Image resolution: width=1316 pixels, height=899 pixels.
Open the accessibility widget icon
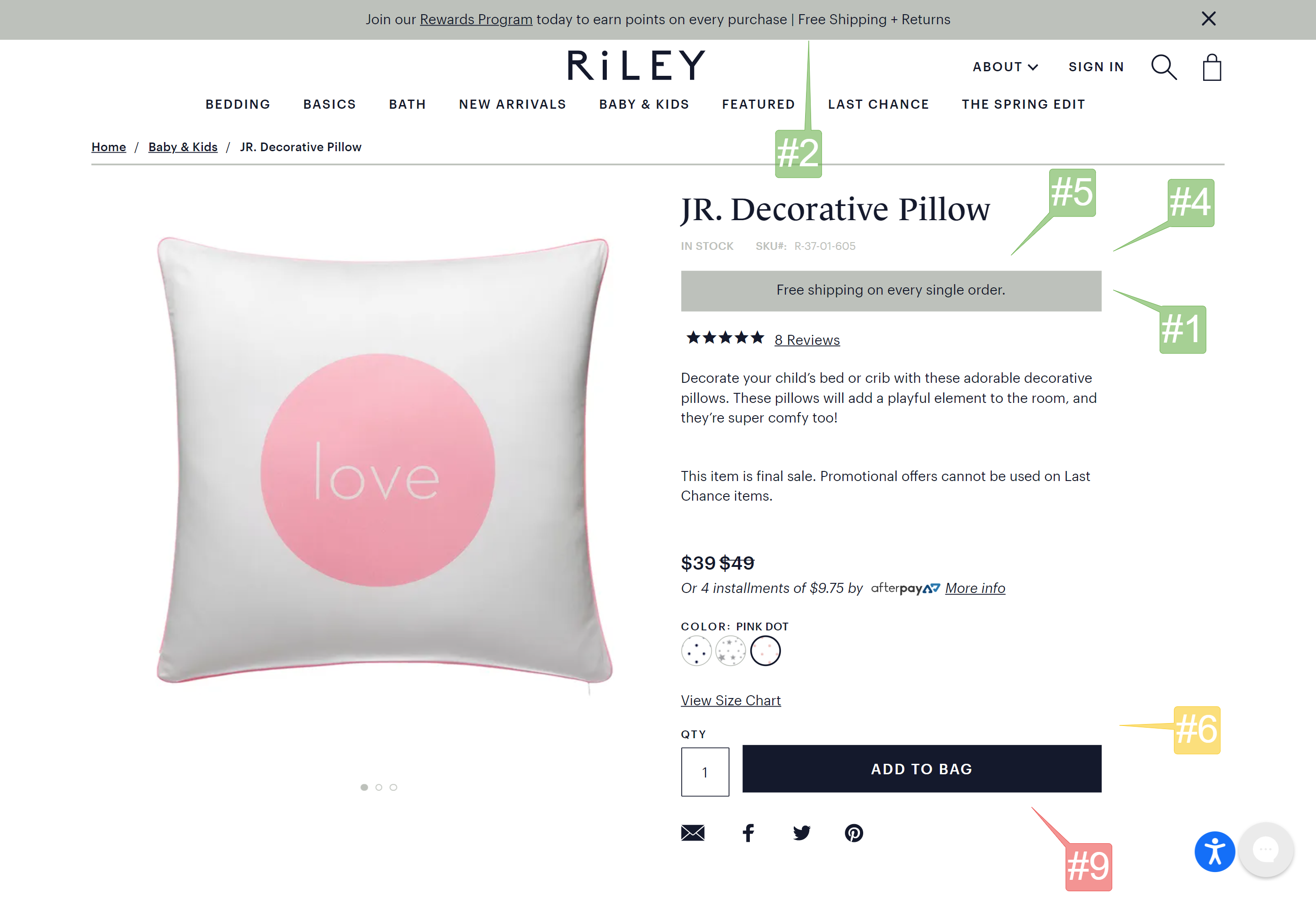click(1215, 851)
